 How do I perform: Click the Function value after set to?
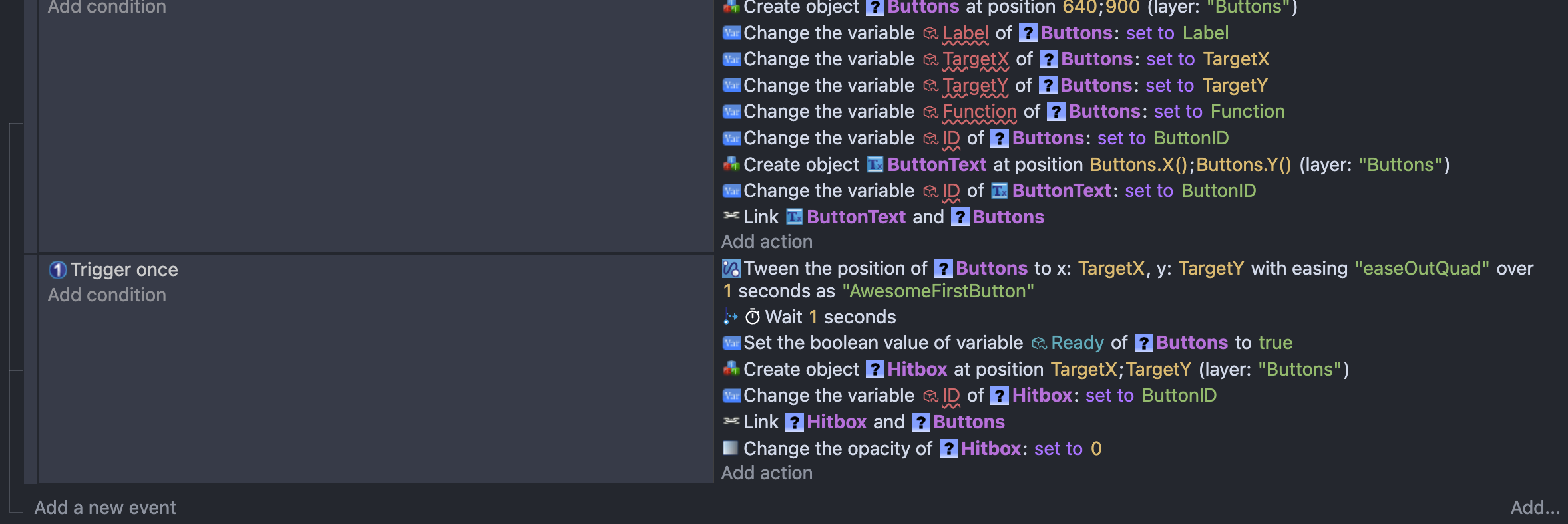pos(1247,112)
